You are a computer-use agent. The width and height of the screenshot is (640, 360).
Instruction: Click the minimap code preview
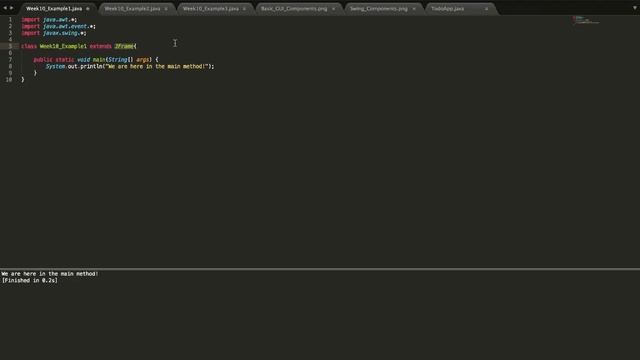(586, 20)
